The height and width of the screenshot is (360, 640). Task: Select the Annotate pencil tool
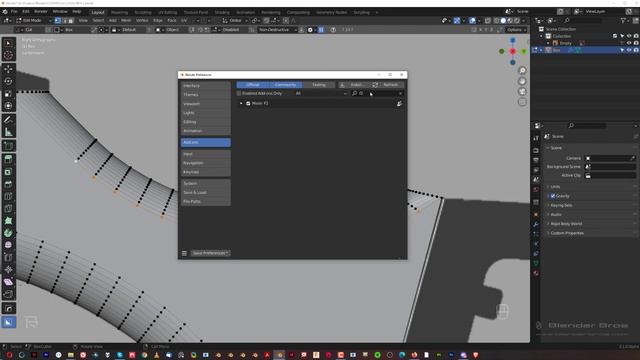click(8, 120)
